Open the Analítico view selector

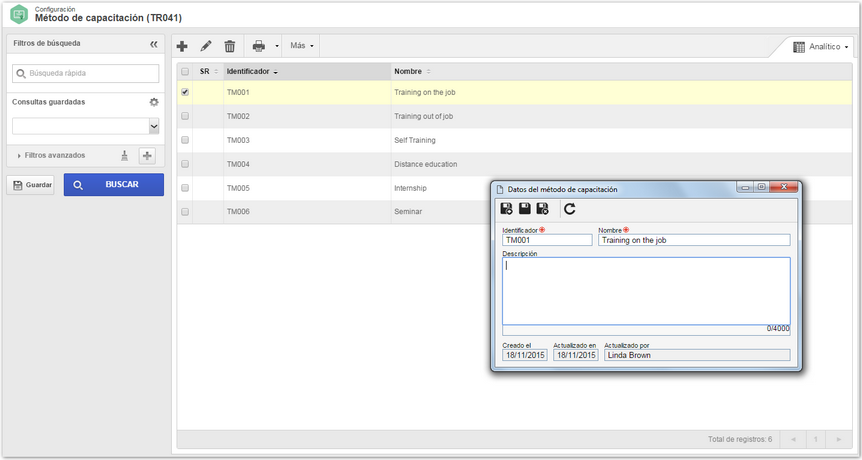click(820, 47)
